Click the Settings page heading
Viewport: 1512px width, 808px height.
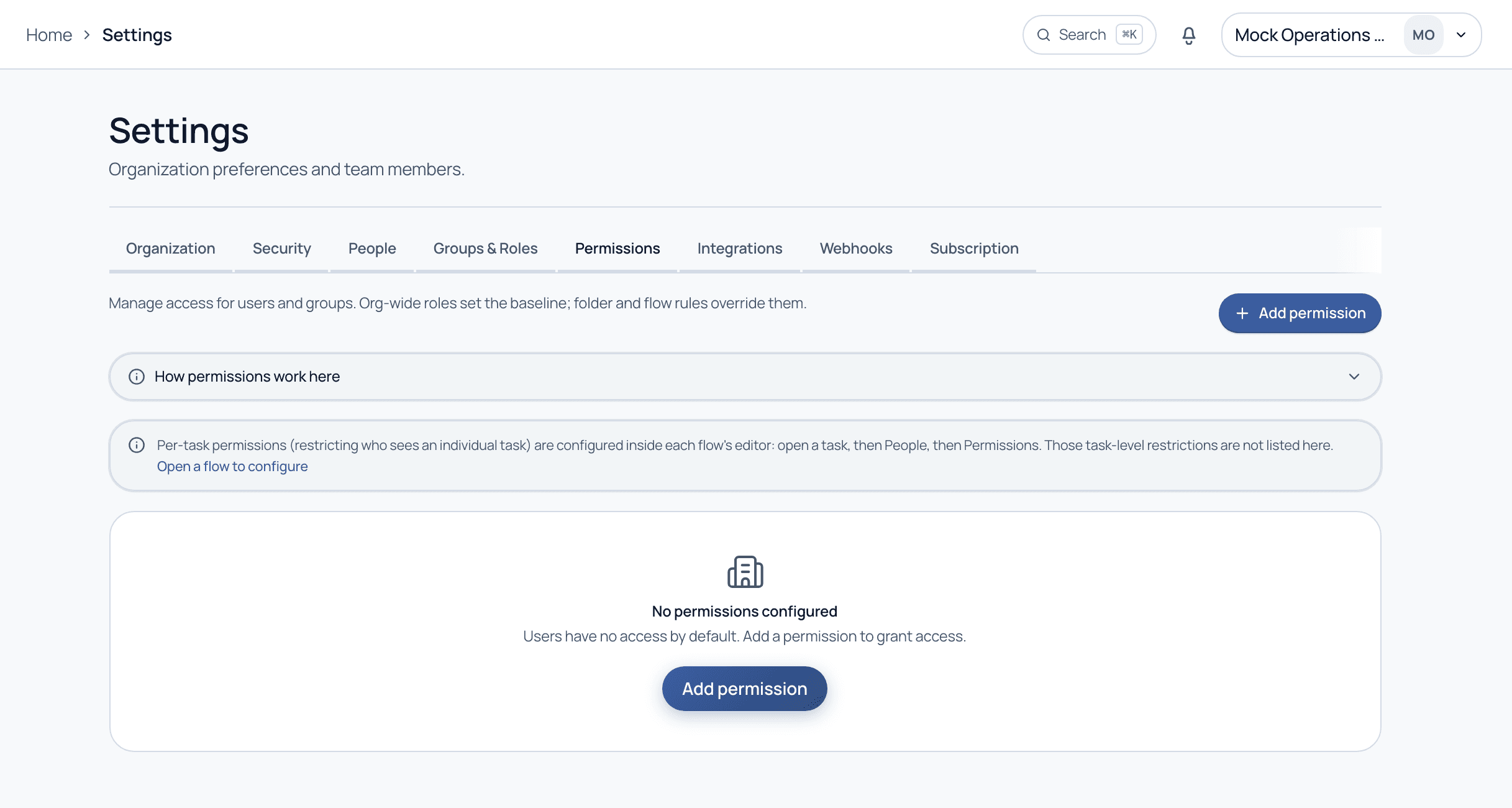pyautogui.click(x=179, y=131)
